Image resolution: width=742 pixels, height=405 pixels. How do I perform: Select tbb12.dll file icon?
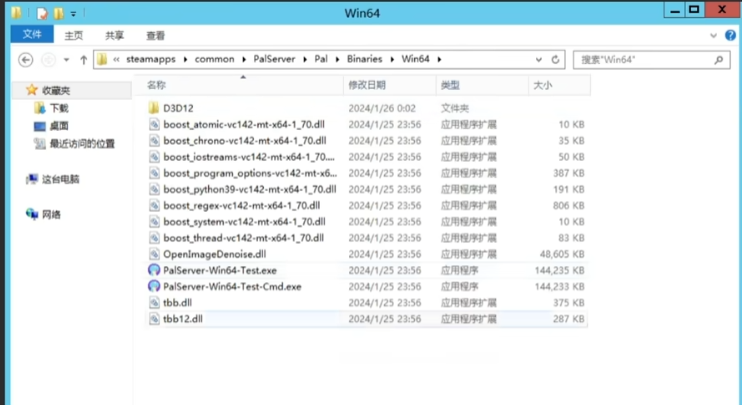click(154, 319)
